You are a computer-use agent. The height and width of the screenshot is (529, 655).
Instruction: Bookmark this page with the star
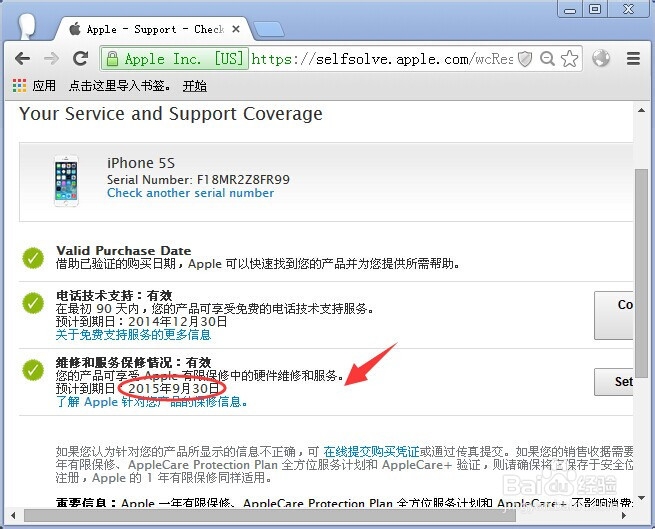[569, 59]
